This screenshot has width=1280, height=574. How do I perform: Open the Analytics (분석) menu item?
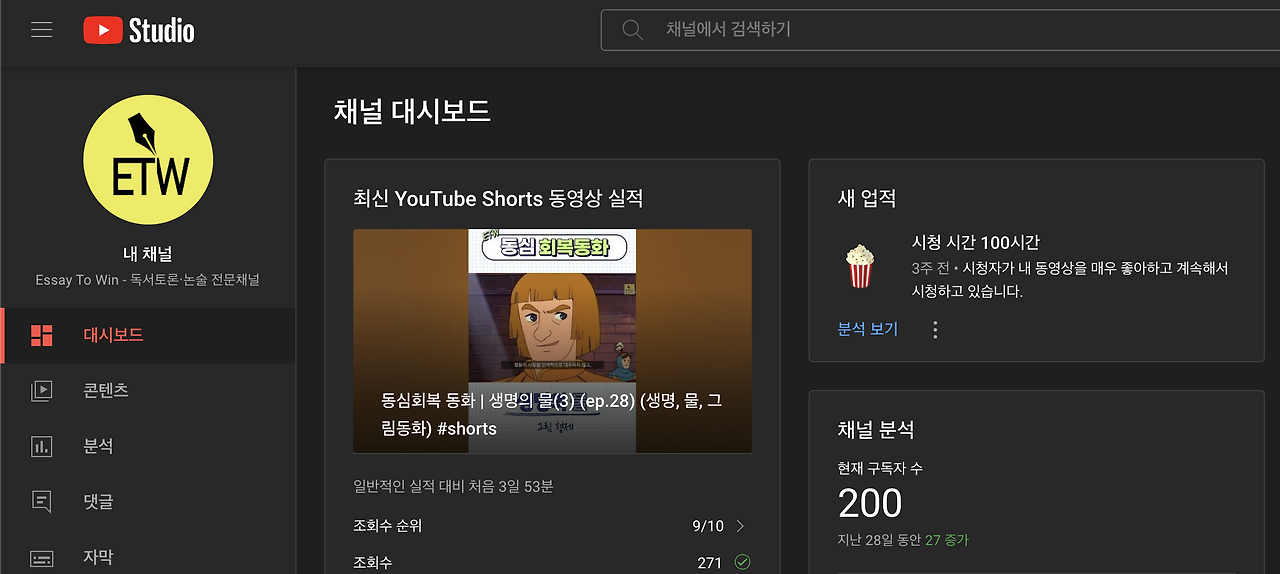(x=148, y=447)
